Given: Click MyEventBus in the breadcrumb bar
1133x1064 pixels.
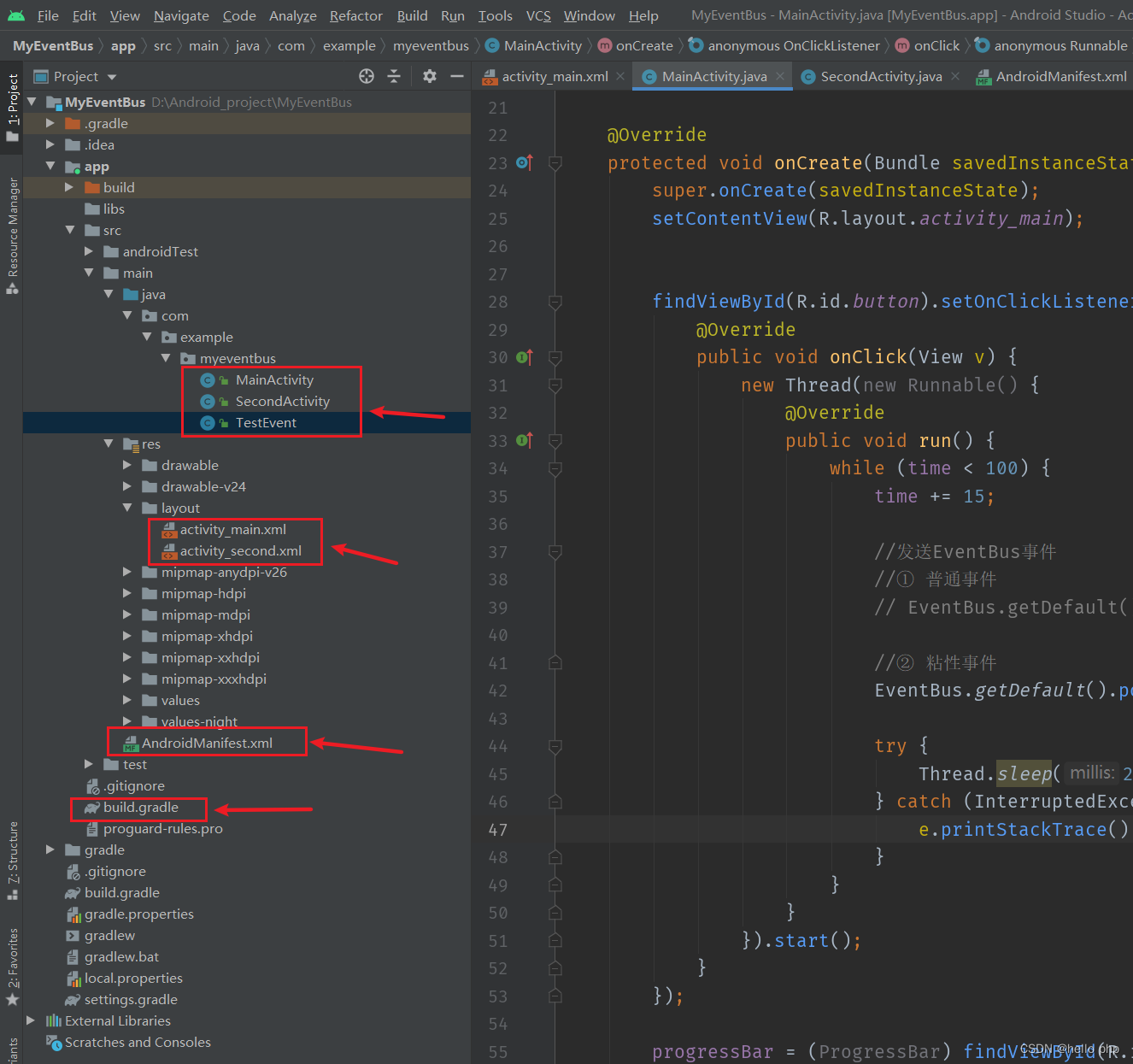Looking at the screenshot, I should [53, 45].
